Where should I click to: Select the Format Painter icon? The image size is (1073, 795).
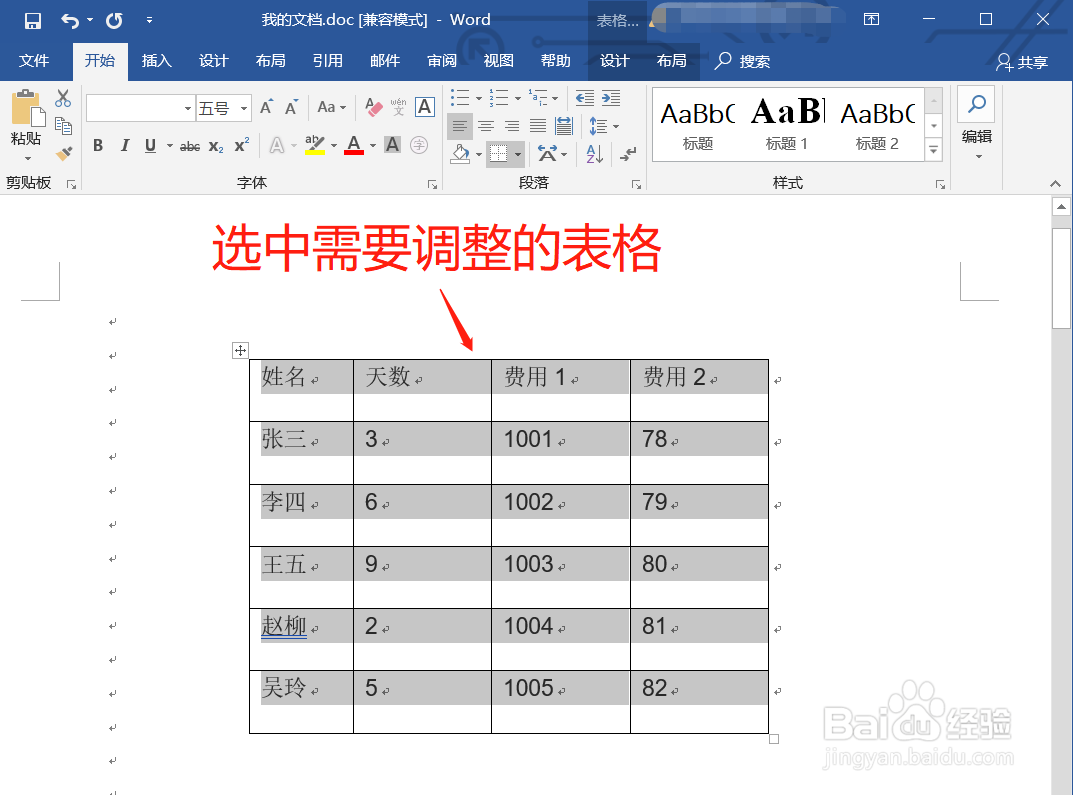(62, 152)
